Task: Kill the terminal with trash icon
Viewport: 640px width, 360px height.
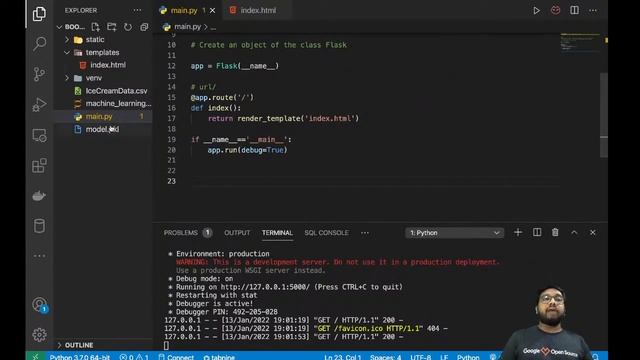Action: [x=555, y=232]
